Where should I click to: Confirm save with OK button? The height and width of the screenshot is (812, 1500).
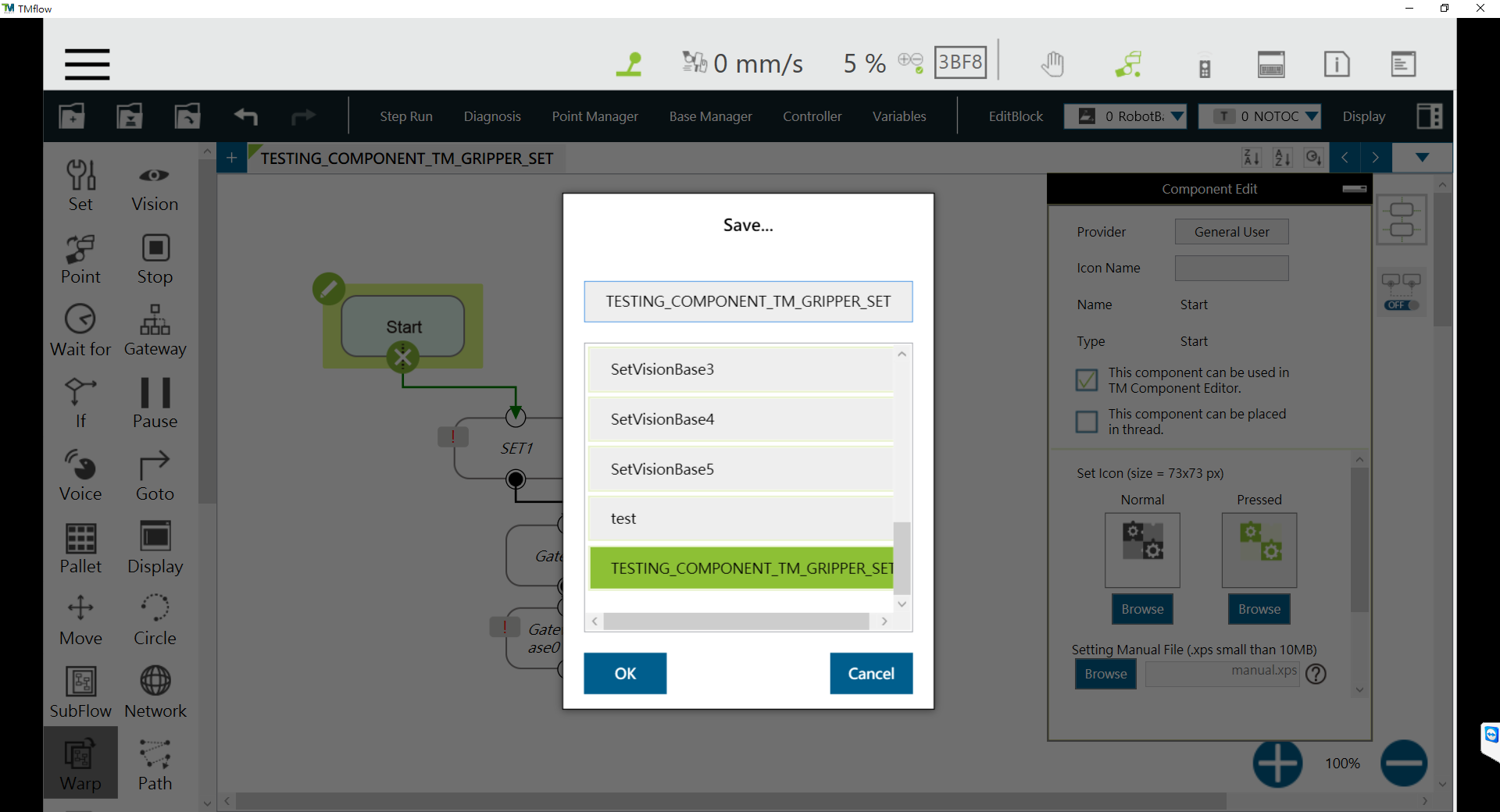coord(625,673)
